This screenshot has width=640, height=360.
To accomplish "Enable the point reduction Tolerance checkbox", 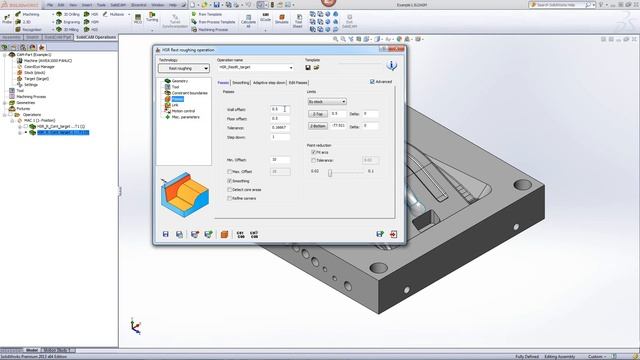I will point(313,160).
